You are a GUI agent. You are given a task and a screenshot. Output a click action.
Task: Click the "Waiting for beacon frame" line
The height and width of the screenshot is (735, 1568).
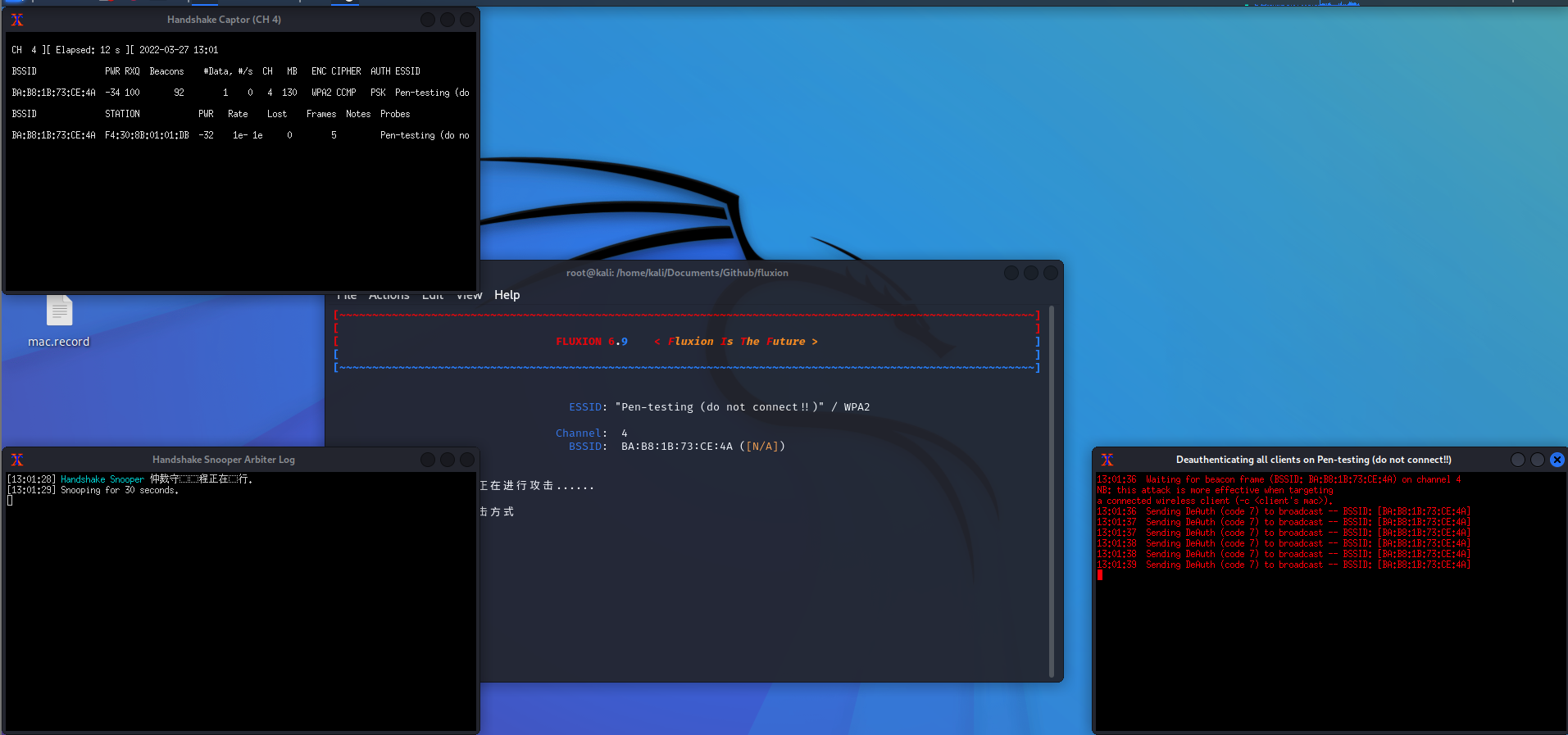pos(1279,479)
